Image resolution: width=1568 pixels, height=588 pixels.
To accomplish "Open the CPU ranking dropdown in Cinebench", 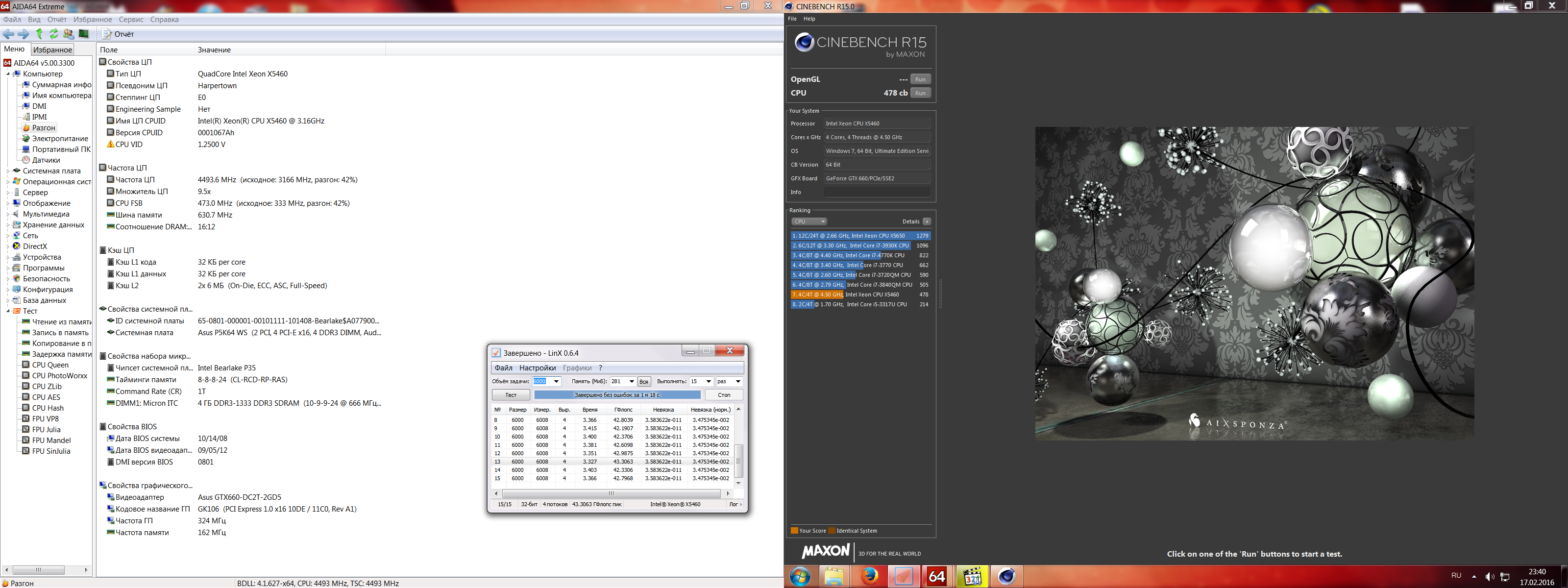I will [x=809, y=221].
